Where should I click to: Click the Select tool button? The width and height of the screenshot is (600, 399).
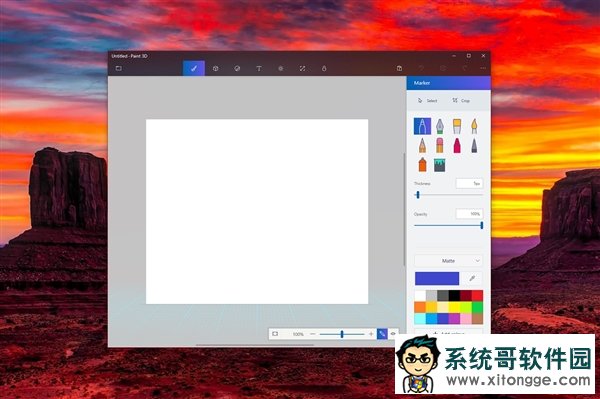click(427, 101)
